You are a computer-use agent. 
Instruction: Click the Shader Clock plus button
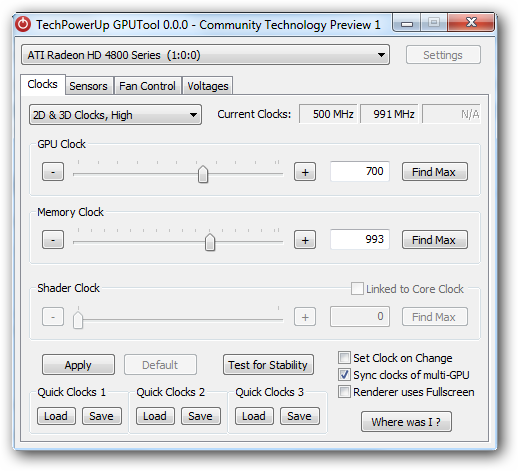pyautogui.click(x=305, y=317)
